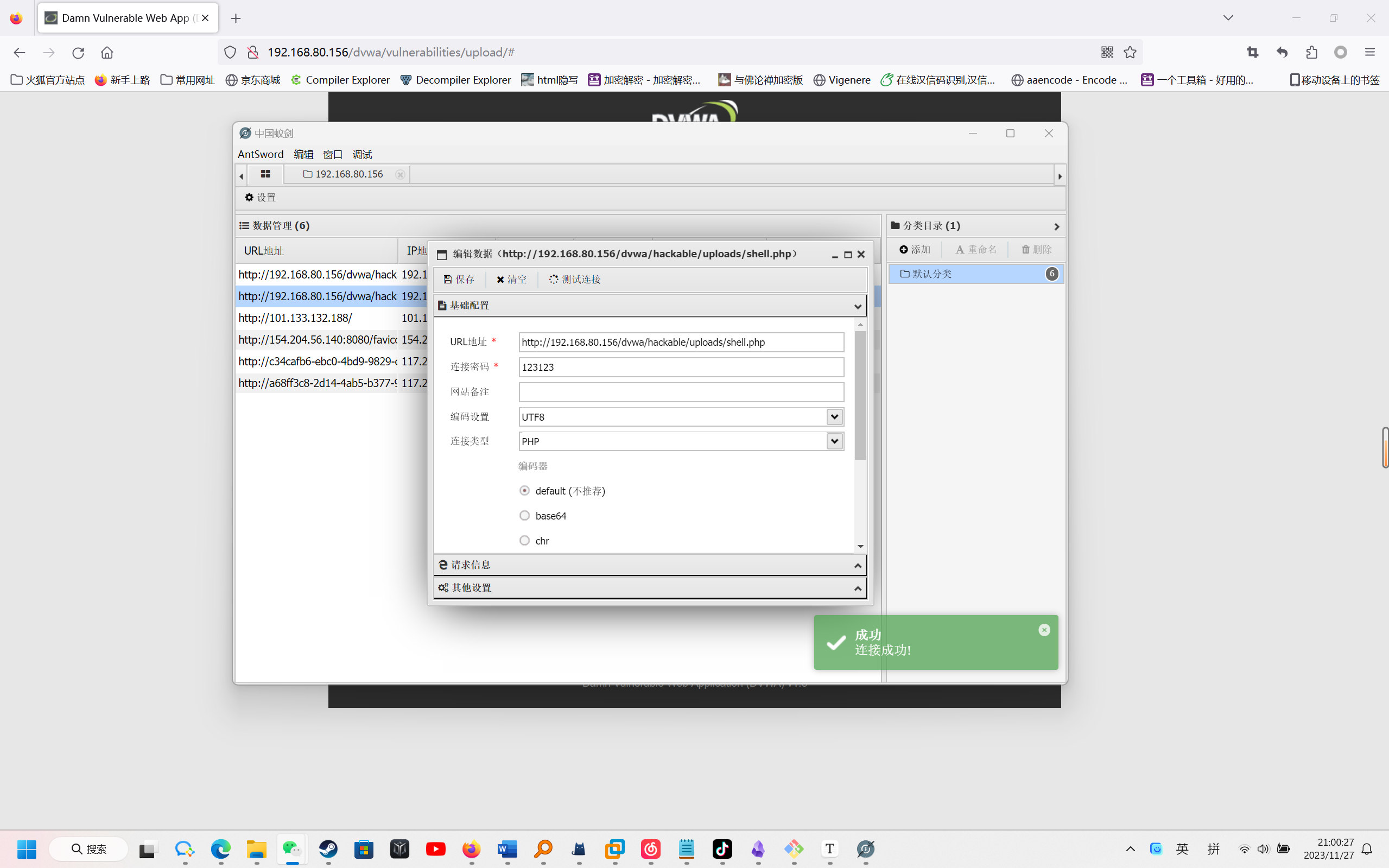Screen dimensions: 1389x868
Task: Collapse the 分类目录 panel arrow
Action: [x=1056, y=226]
